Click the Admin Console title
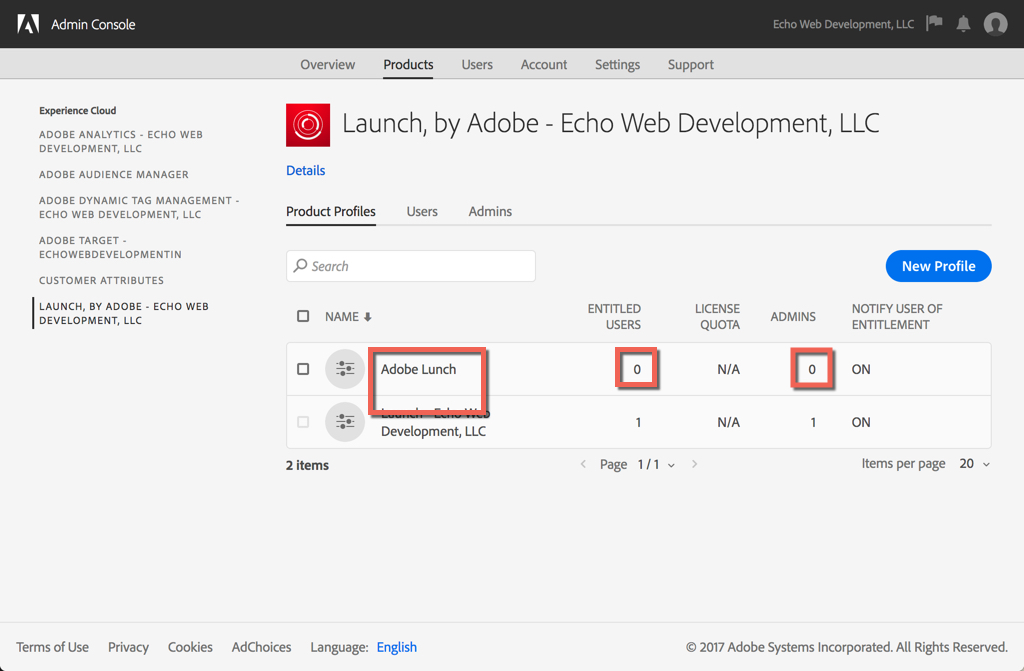 93,24
